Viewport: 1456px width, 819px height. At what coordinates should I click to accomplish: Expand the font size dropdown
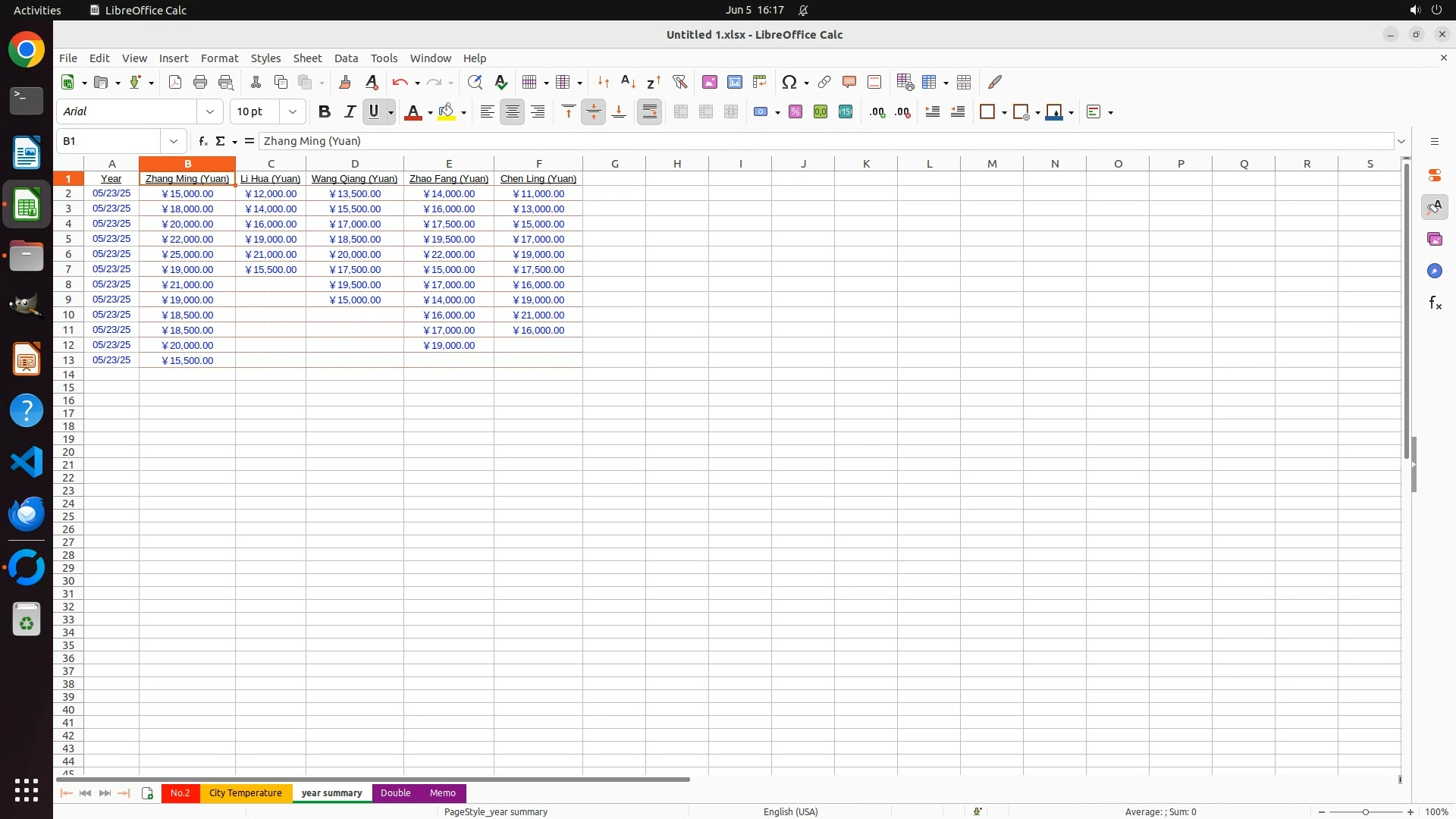point(293,111)
